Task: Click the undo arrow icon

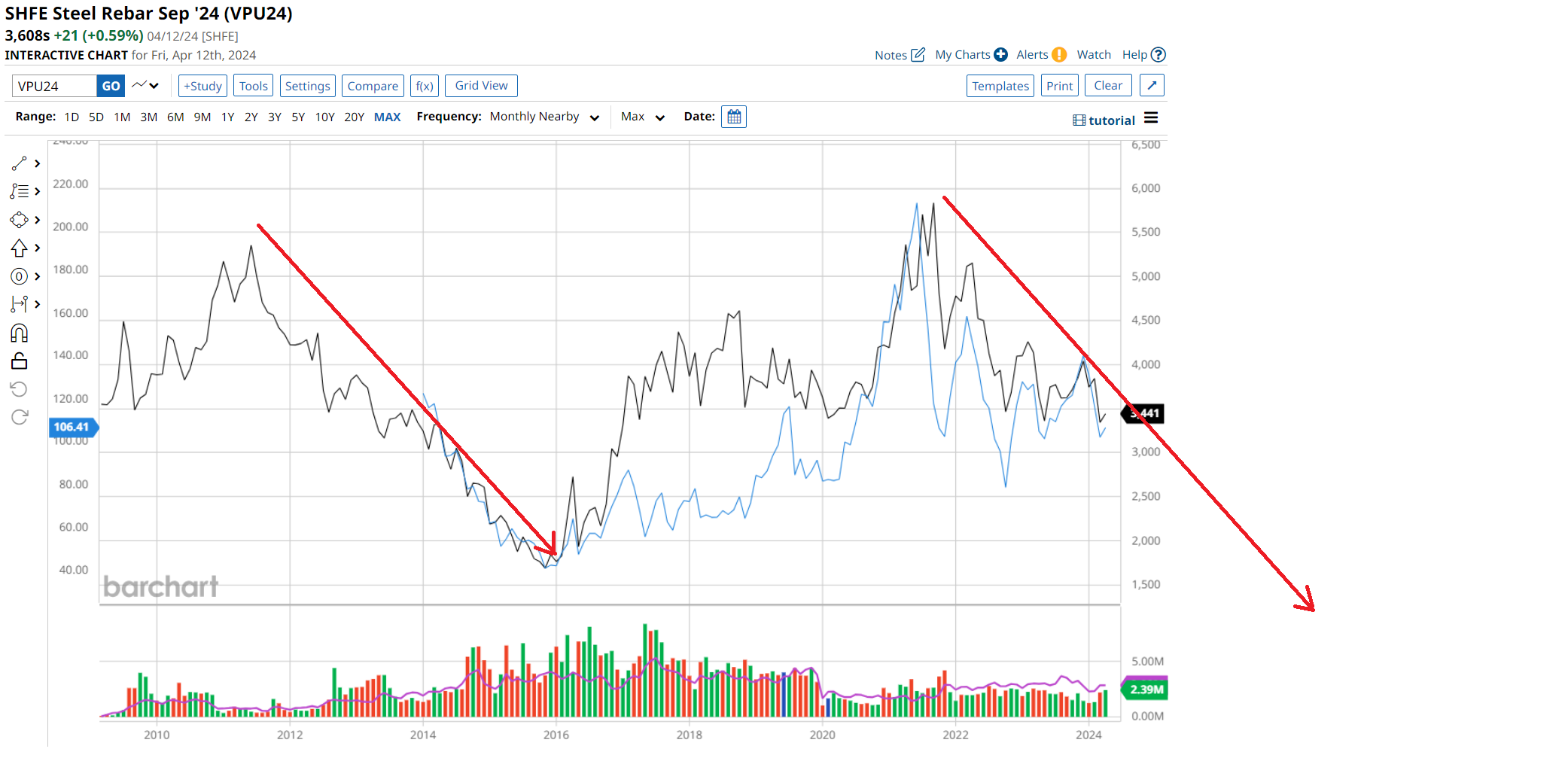Action: [20, 389]
